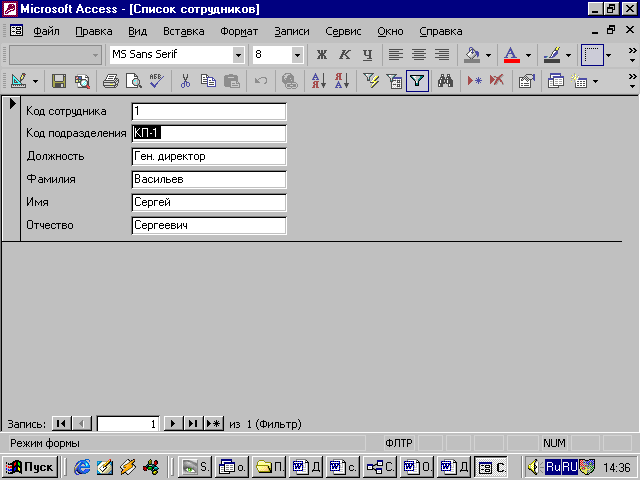This screenshot has height=480, width=640.
Task: Click the Save icon in the toolbar
Action: (x=59, y=81)
